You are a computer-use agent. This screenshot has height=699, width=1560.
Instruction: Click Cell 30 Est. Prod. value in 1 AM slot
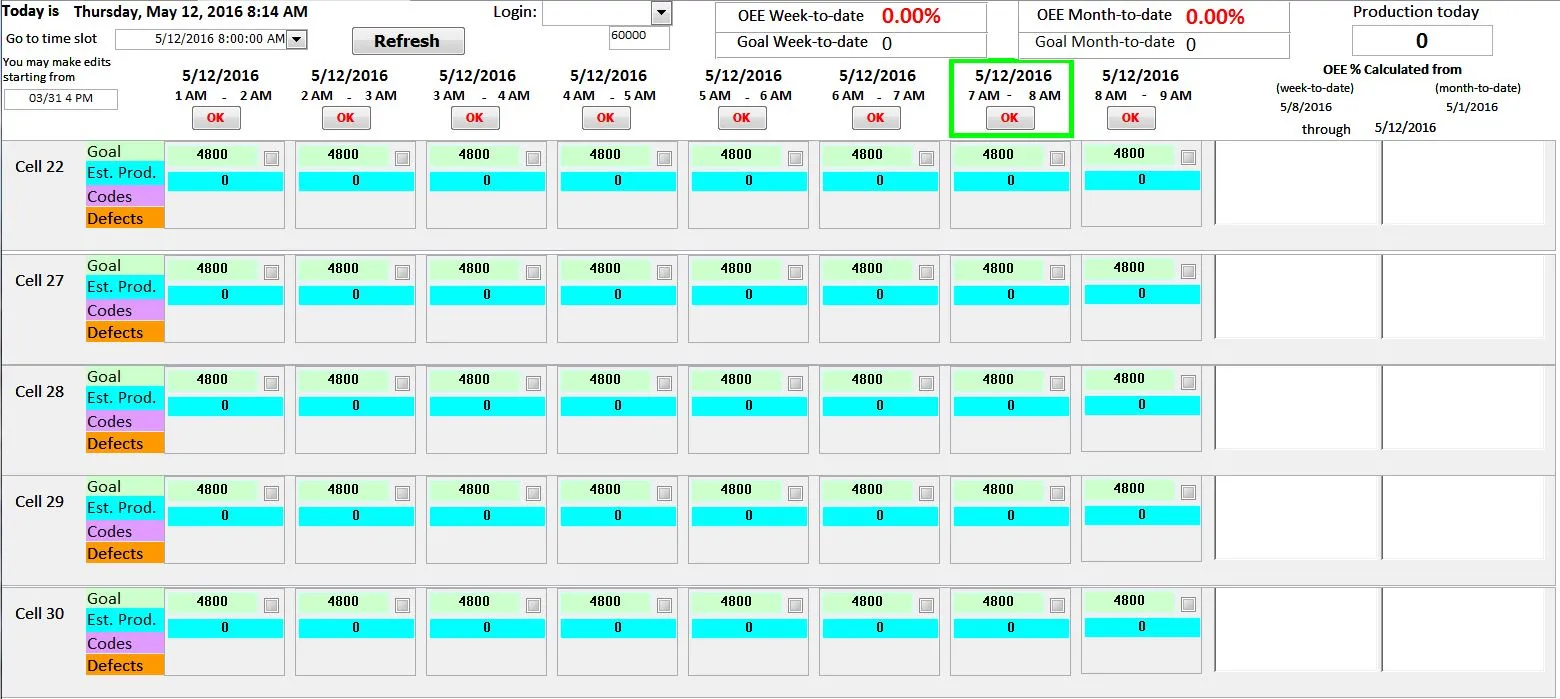click(225, 628)
